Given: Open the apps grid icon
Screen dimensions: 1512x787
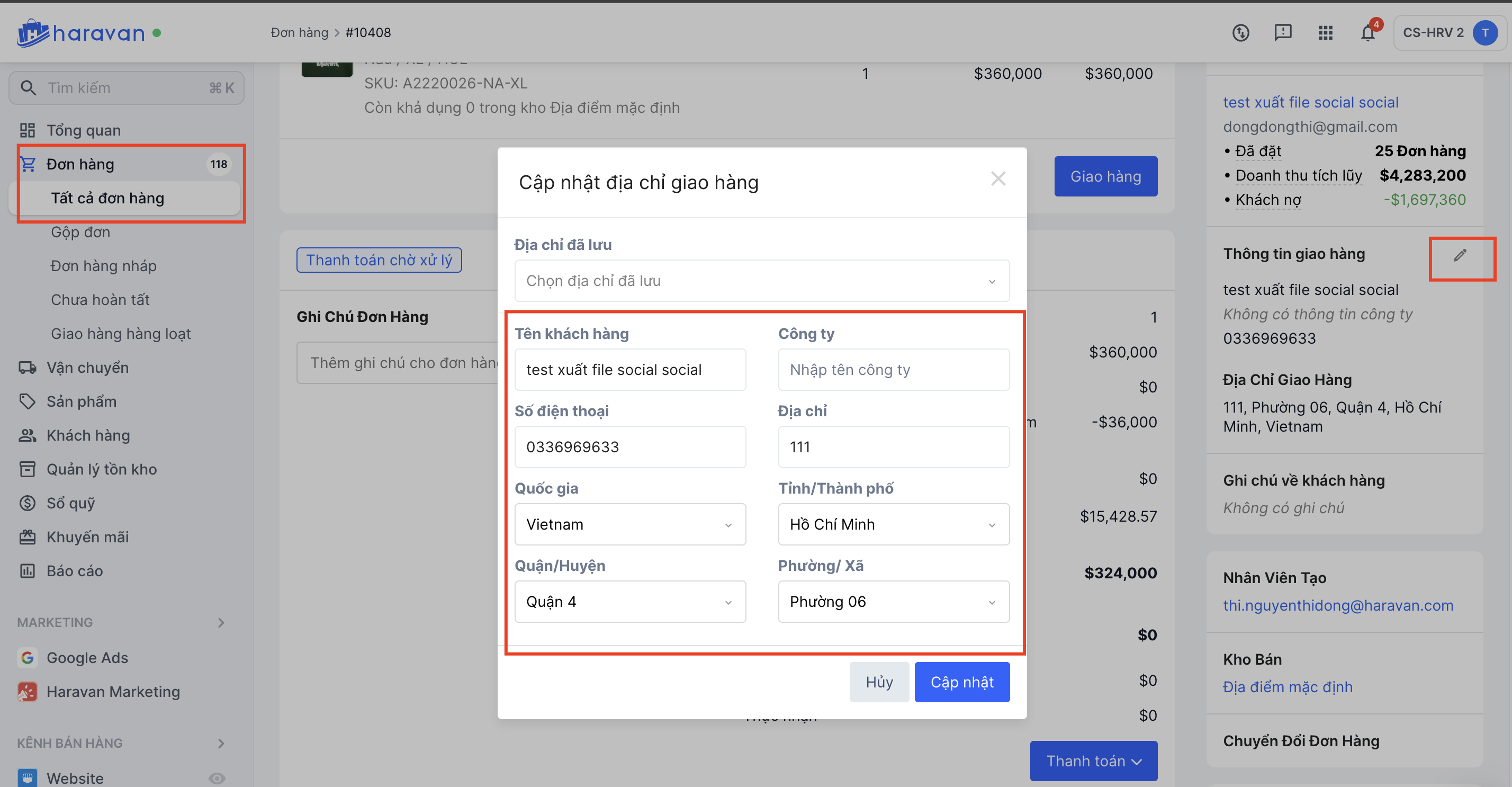Looking at the screenshot, I should pos(1325,33).
